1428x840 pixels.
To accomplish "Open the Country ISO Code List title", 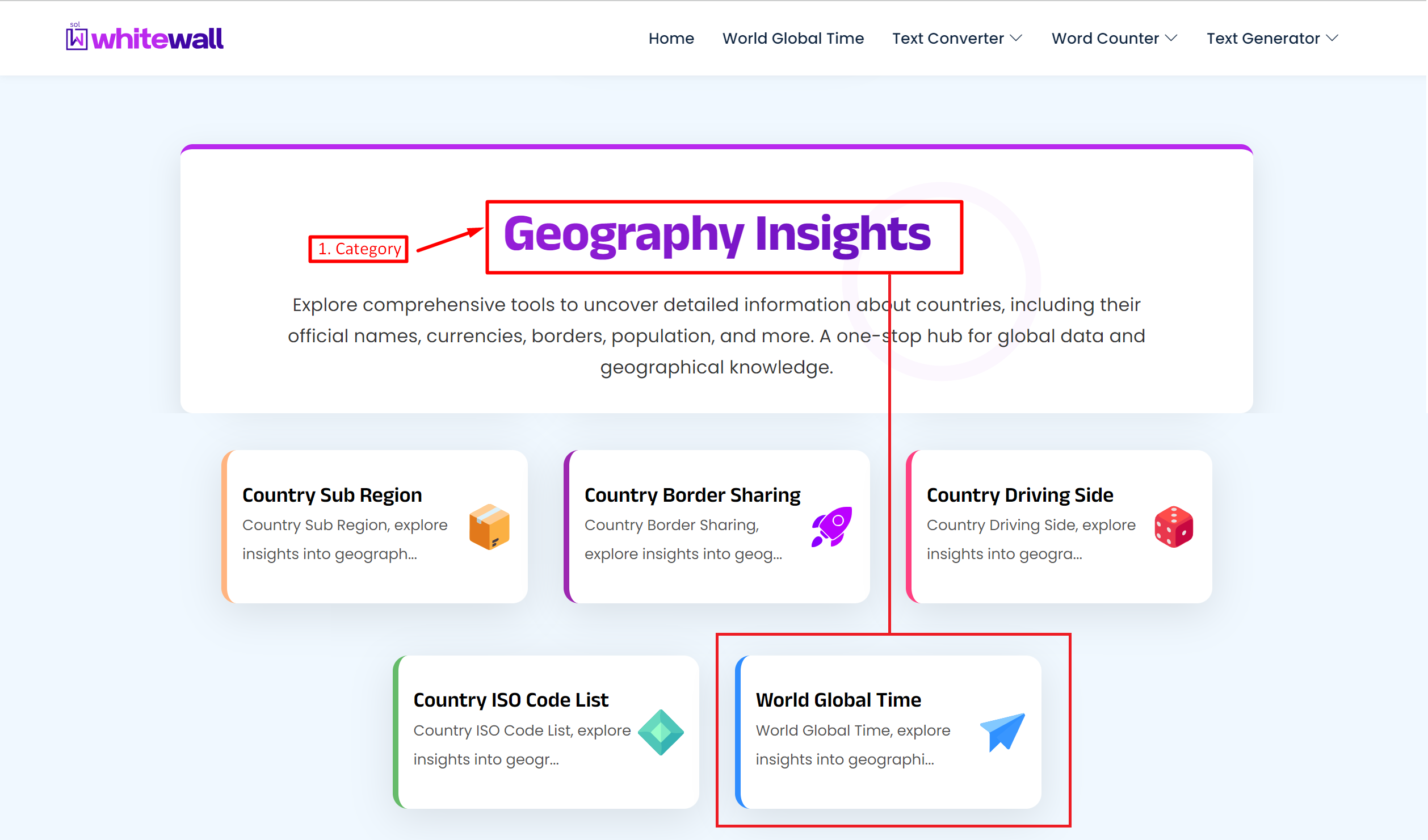I will pyautogui.click(x=510, y=700).
